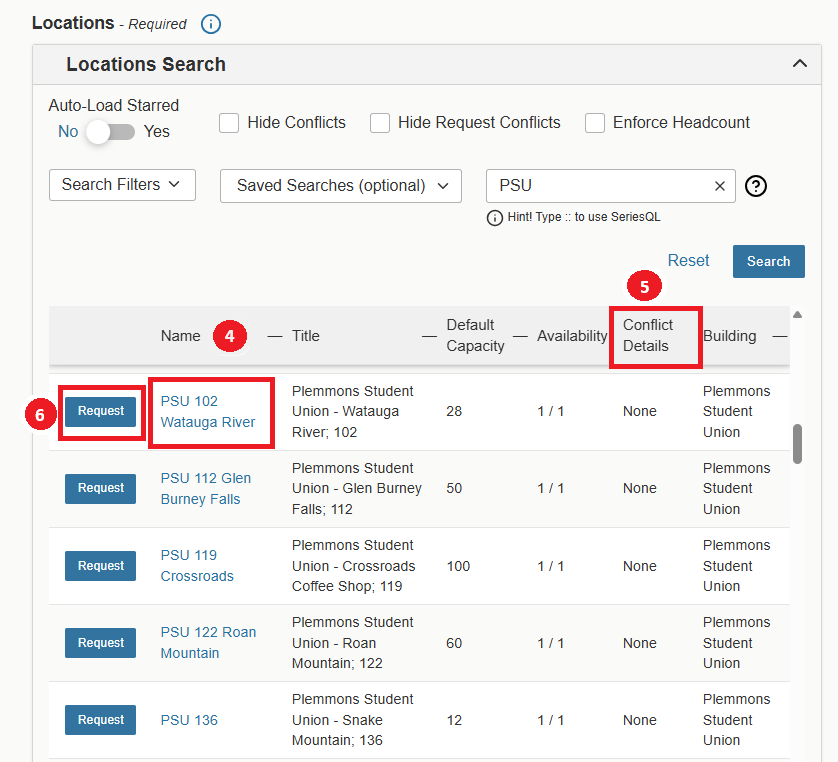Image resolution: width=838 pixels, height=762 pixels.
Task: Open the PSU 136 link
Action: (x=189, y=720)
